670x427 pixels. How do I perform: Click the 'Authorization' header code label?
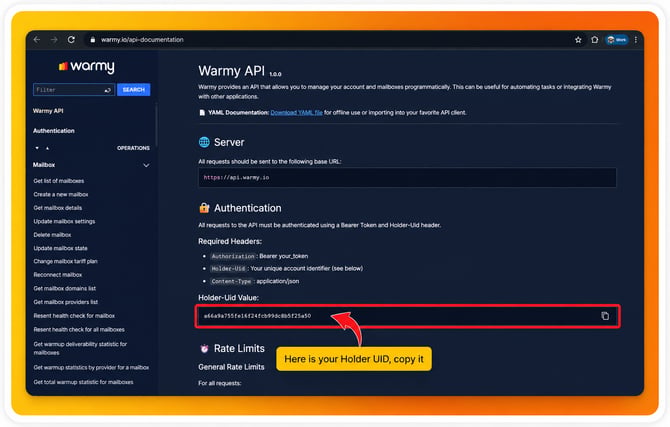coord(233,256)
